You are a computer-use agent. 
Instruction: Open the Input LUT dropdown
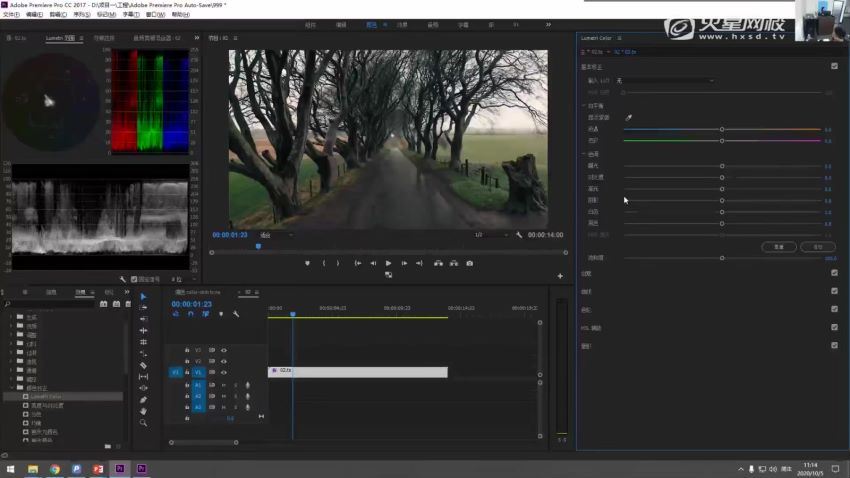[666, 81]
